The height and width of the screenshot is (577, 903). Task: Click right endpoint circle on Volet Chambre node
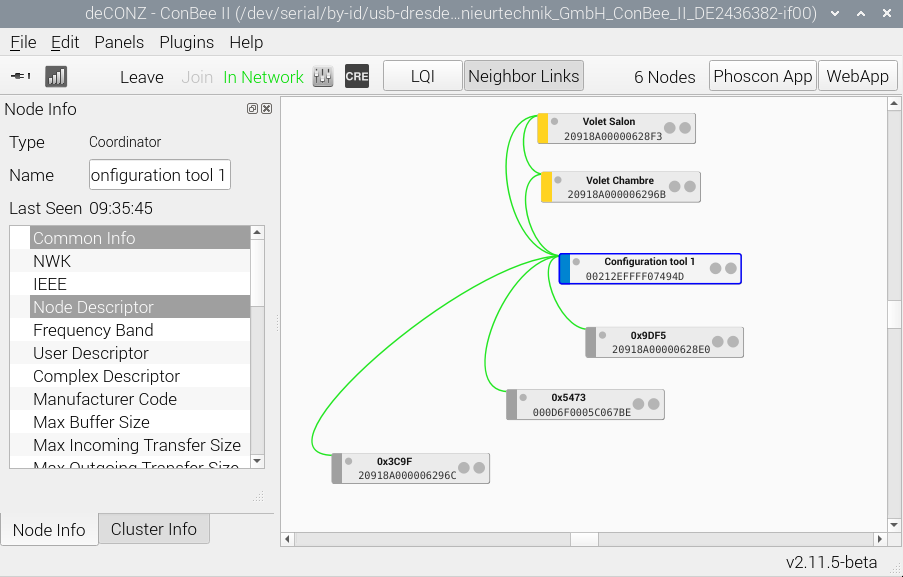click(689, 187)
